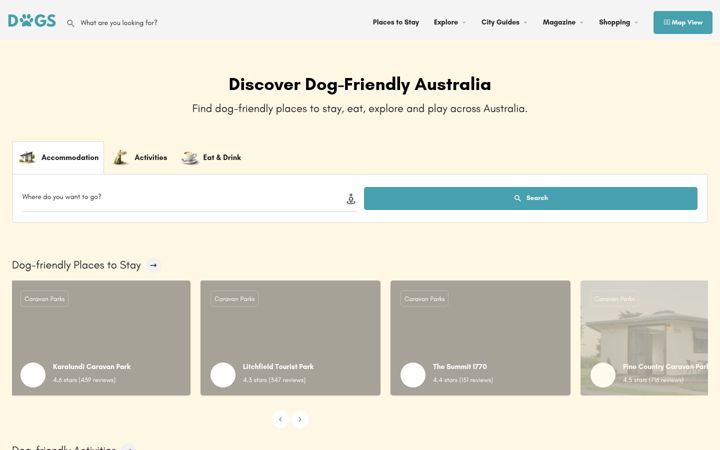Click The Summit 1770 avatar circle
This screenshot has width=720, height=450.
(413, 375)
